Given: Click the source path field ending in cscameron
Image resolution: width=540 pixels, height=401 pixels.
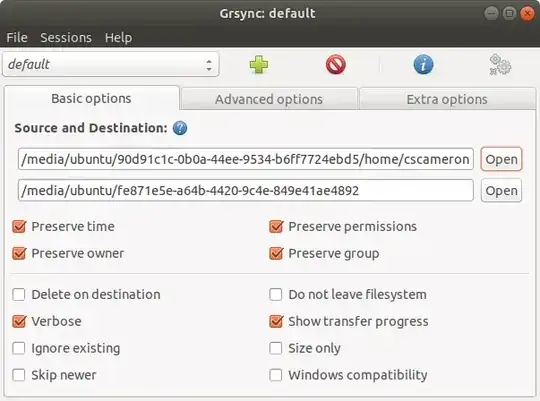Looking at the screenshot, I should (x=246, y=159).
